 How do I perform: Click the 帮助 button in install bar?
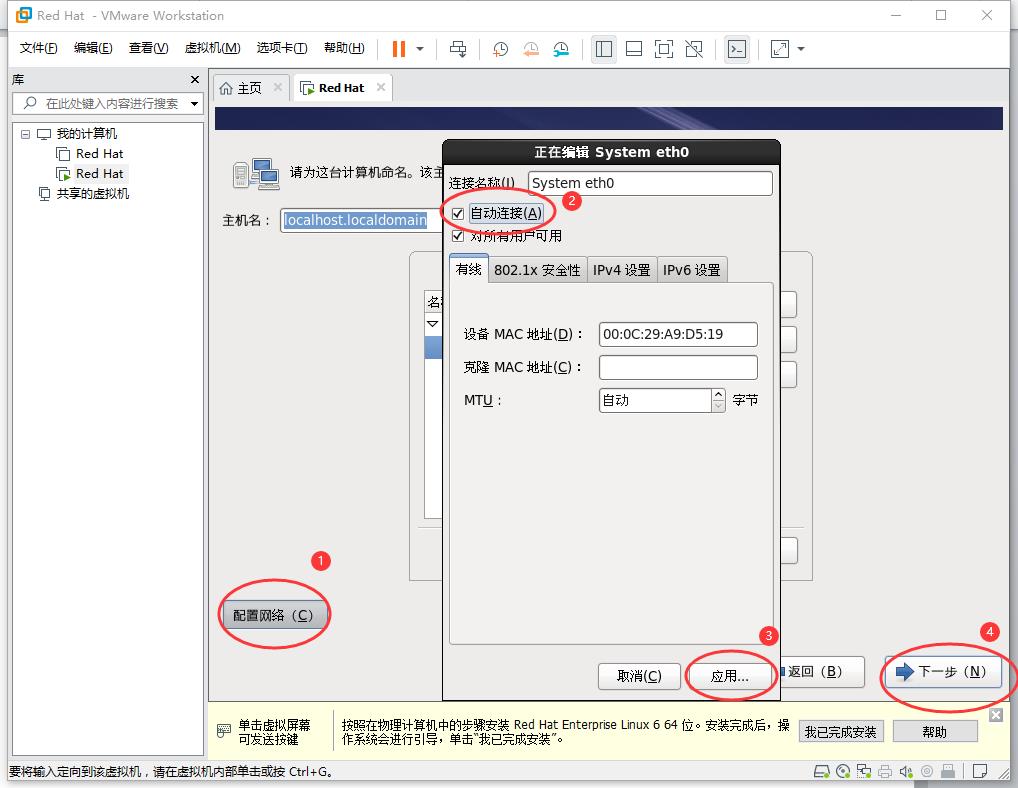click(x=935, y=732)
